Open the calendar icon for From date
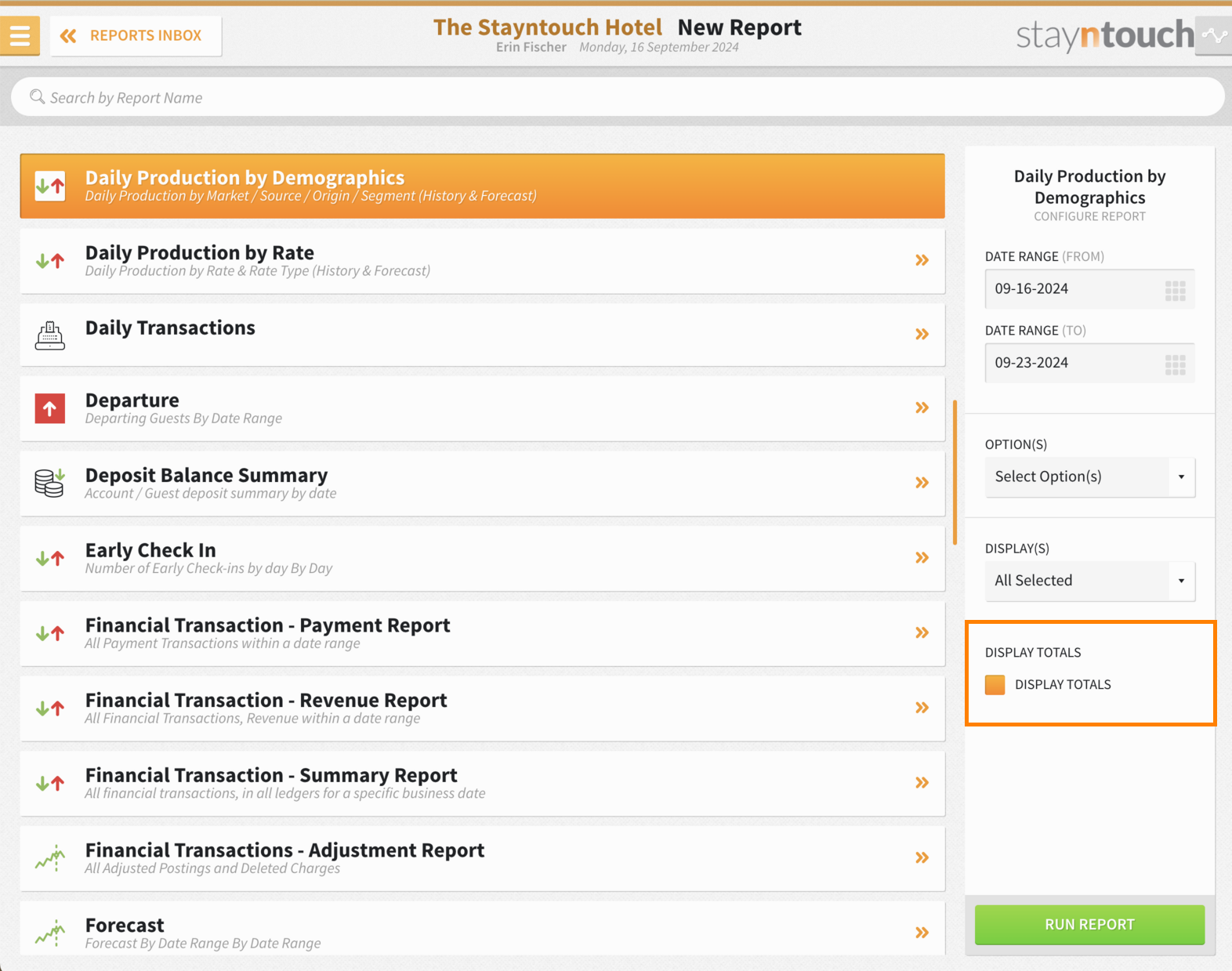This screenshot has width=1232, height=971. [1175, 290]
